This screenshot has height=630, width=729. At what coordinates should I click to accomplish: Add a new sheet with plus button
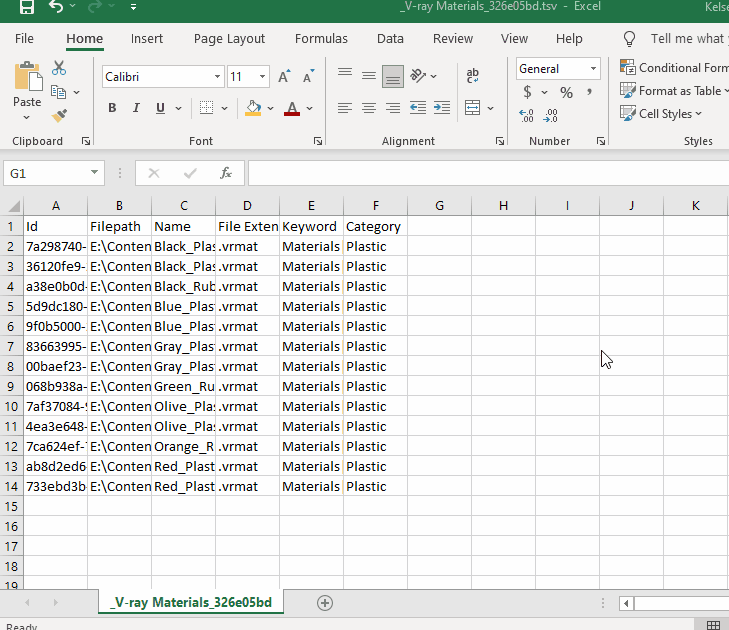tap(324, 602)
